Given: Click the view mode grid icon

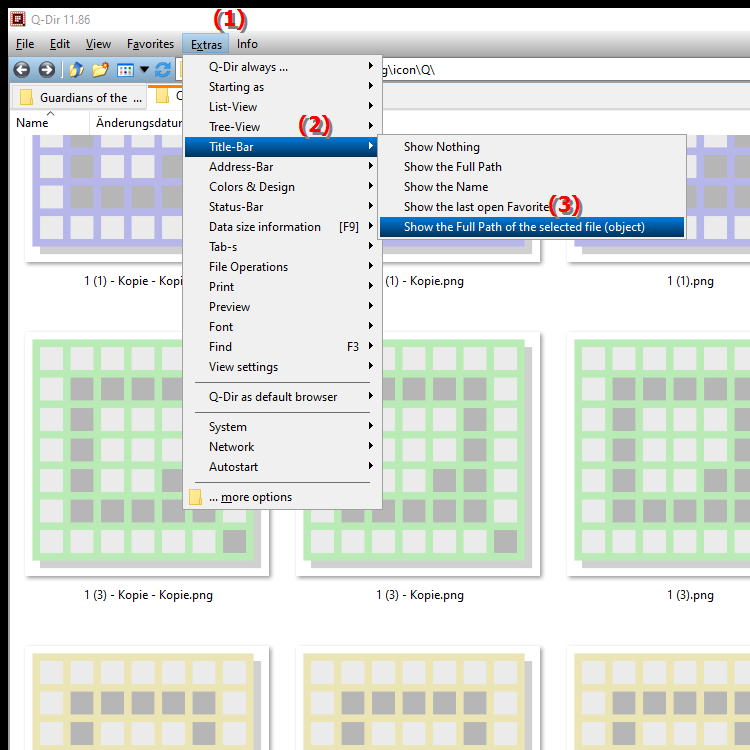Looking at the screenshot, I should click(125, 70).
